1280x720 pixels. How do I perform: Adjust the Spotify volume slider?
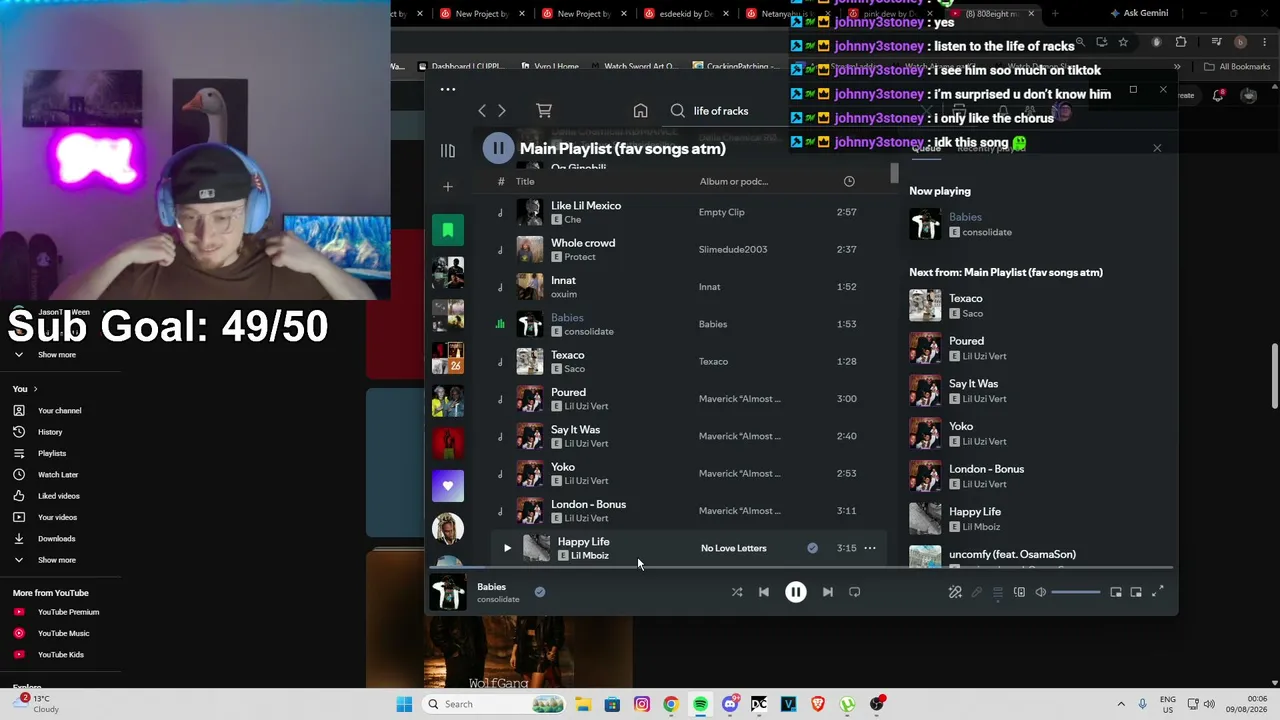point(1076,593)
